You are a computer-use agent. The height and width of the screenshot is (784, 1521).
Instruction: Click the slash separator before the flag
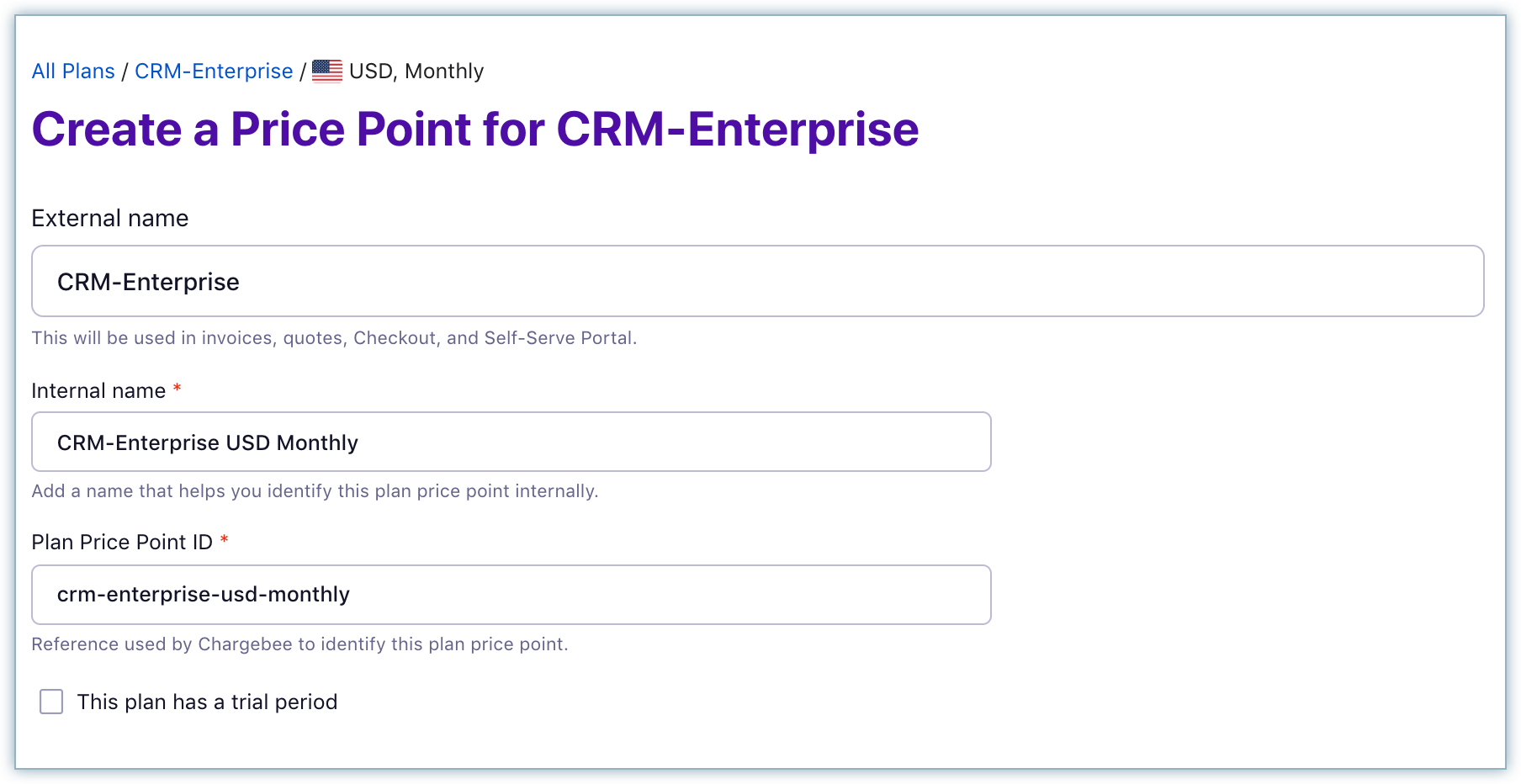303,72
